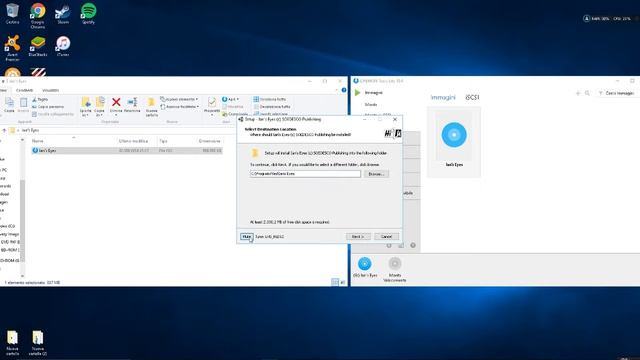Click the destination folder path field
This screenshot has width=640, height=360.
coord(305,174)
